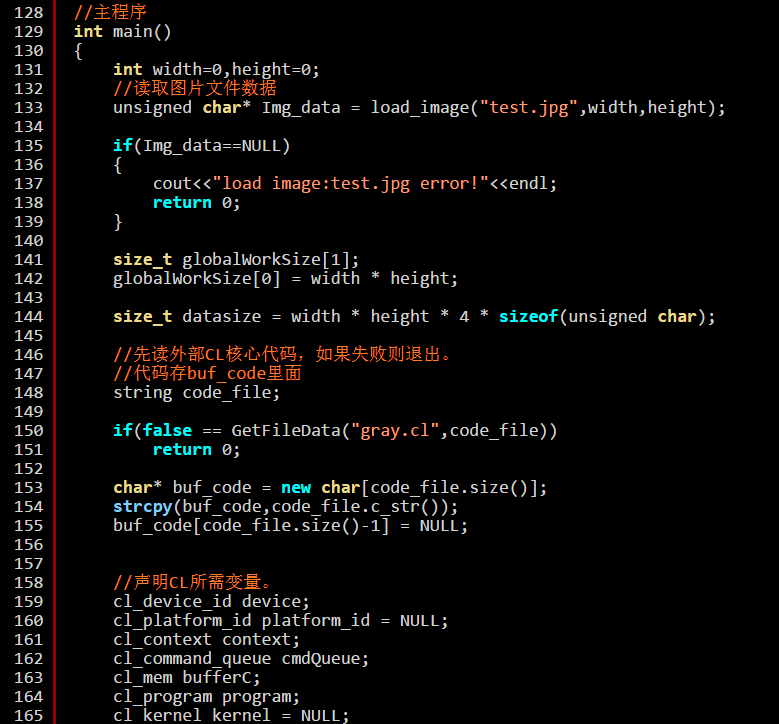Click "return 0;" on line 138
This screenshot has height=724, width=779.
196,203
